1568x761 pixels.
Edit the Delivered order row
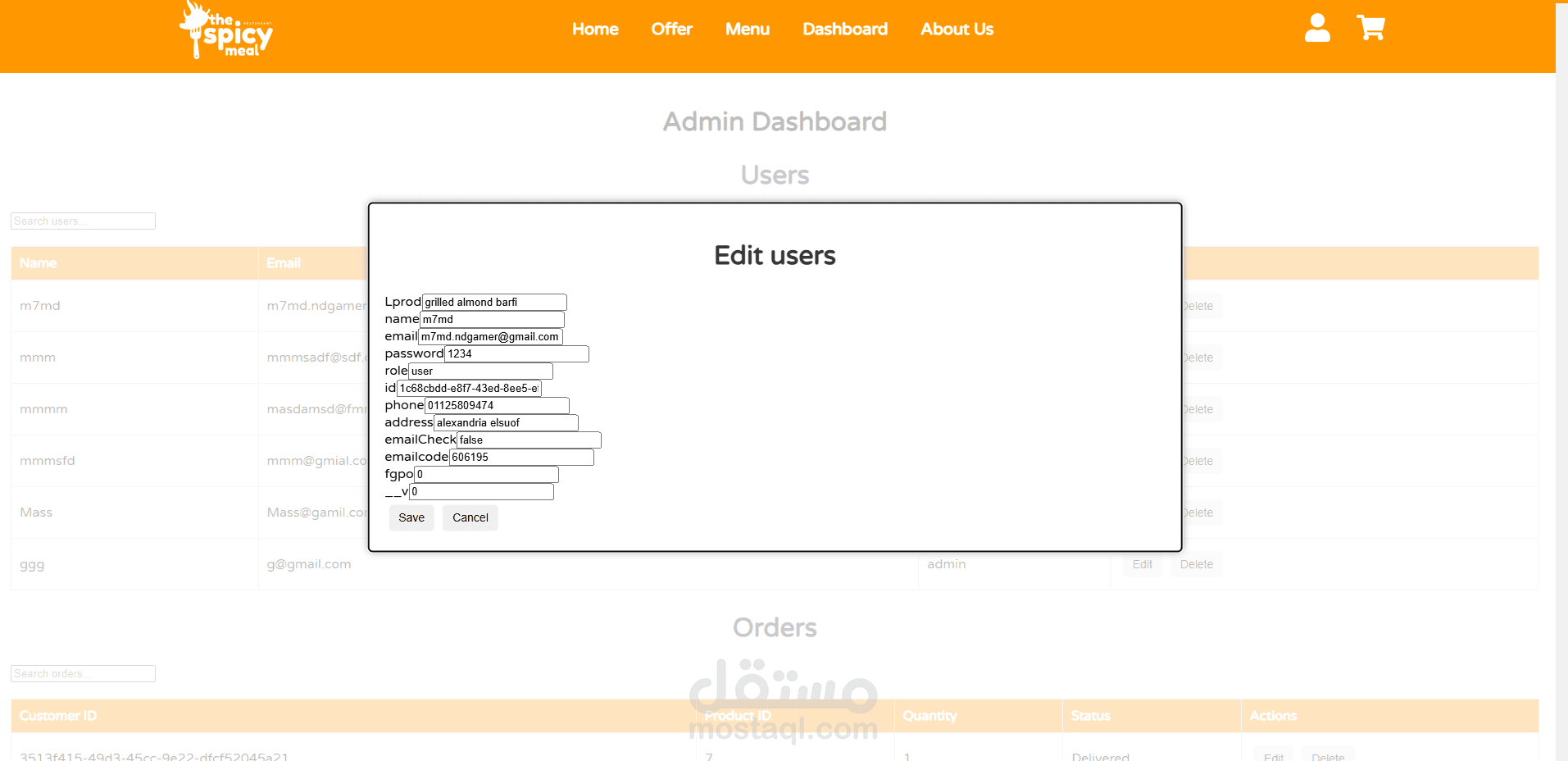(x=1274, y=754)
